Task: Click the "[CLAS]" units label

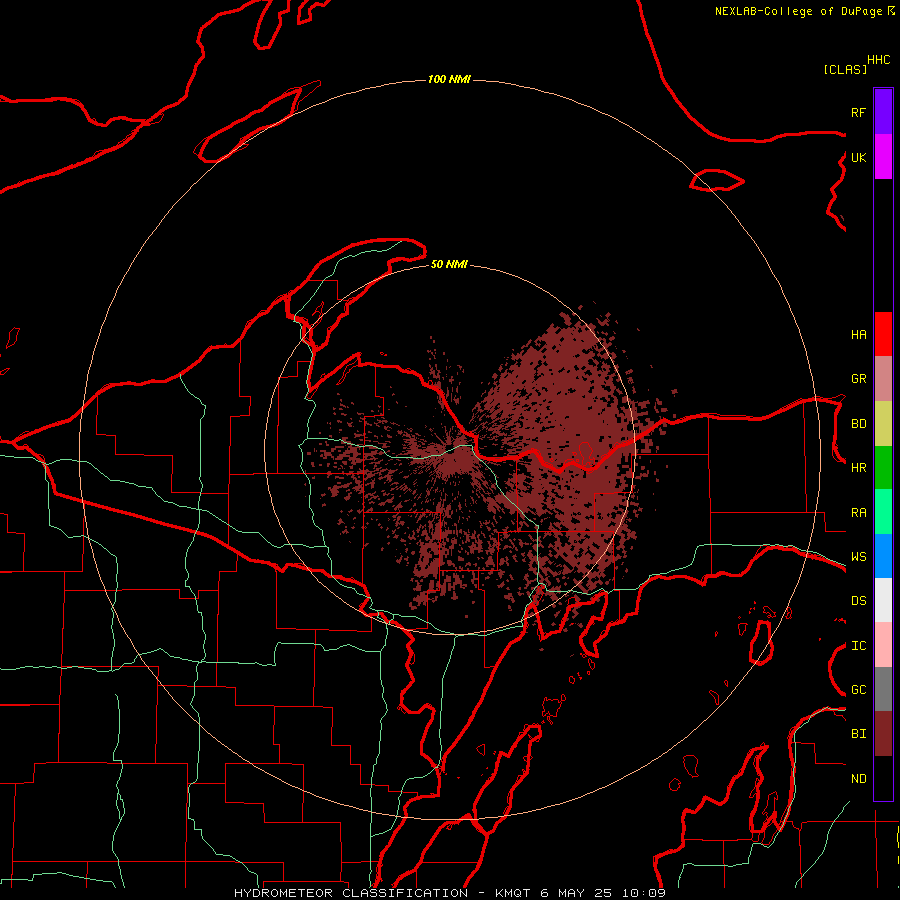Action: (x=844, y=69)
